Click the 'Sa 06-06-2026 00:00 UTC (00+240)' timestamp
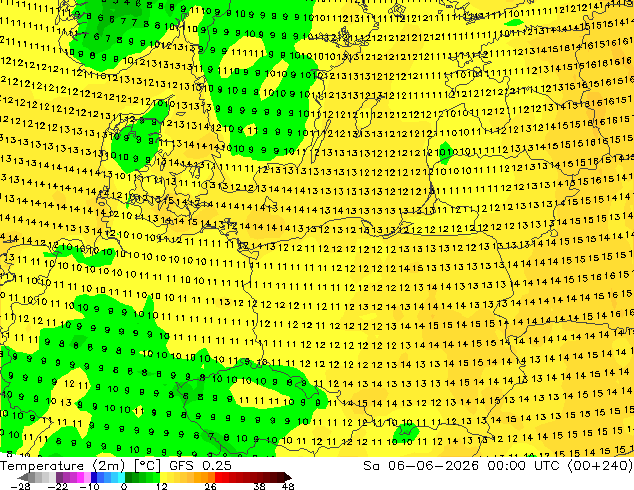 498,466
